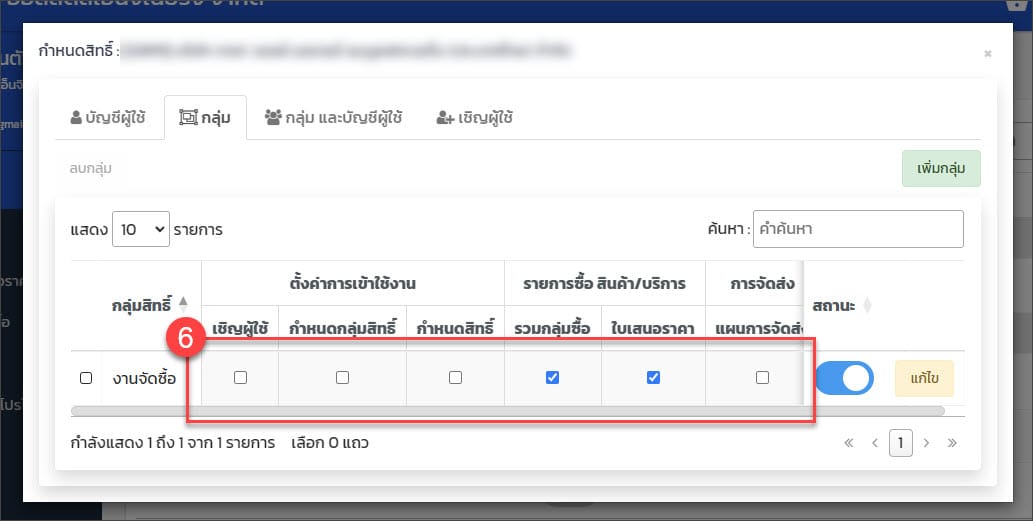Image resolution: width=1033 pixels, height=521 pixels.
Task: Uncheck the ใบเสนอราคา checkbox
Action: coord(653,378)
